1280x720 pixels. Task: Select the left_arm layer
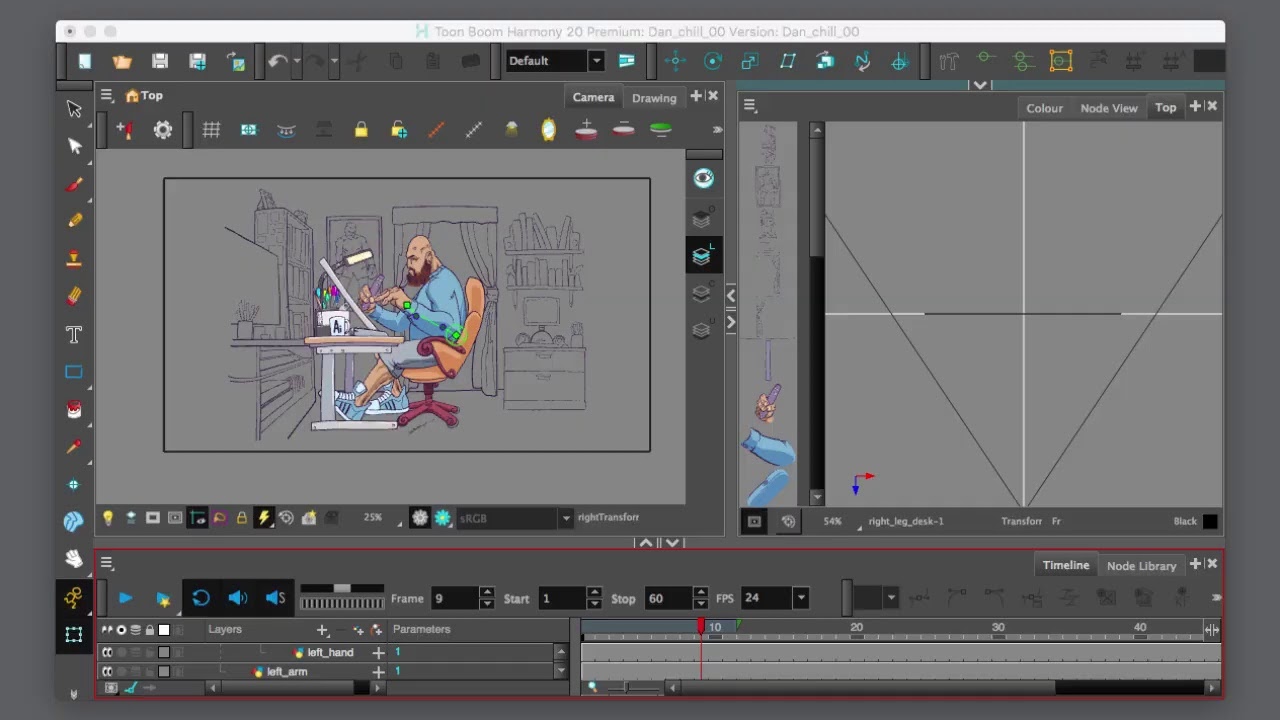pos(287,671)
